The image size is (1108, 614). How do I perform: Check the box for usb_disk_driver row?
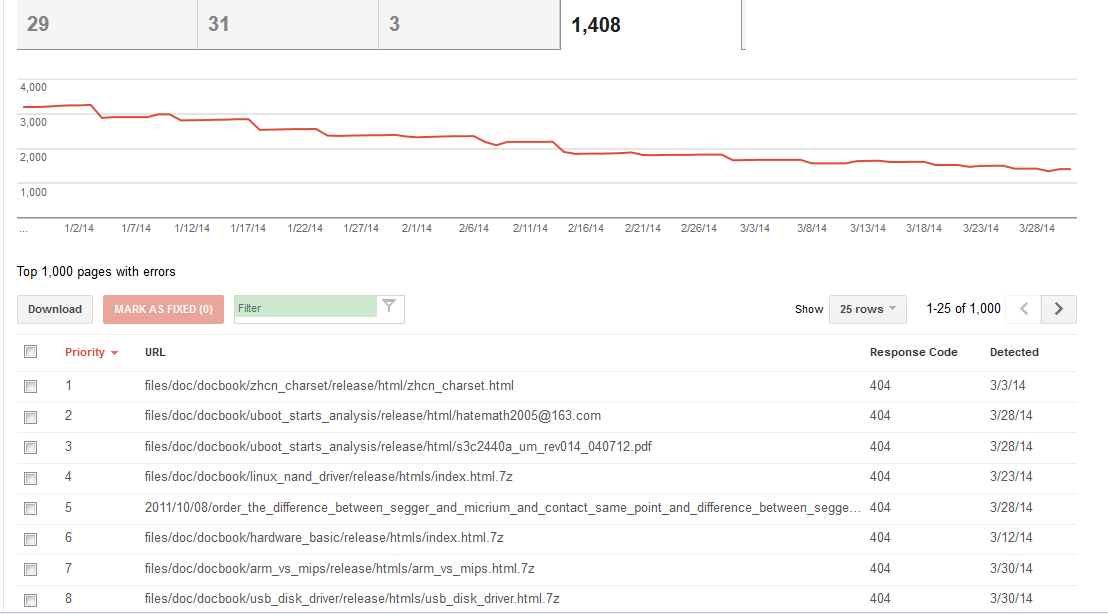pos(30,600)
